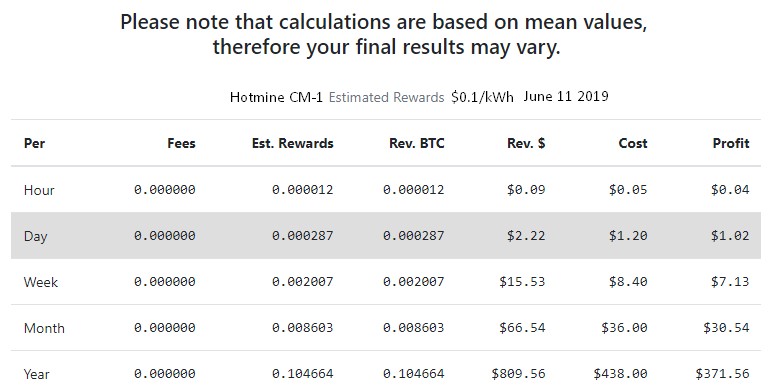The width and height of the screenshot is (773, 392).
Task: Click the Month row label
Action: pos(44,328)
